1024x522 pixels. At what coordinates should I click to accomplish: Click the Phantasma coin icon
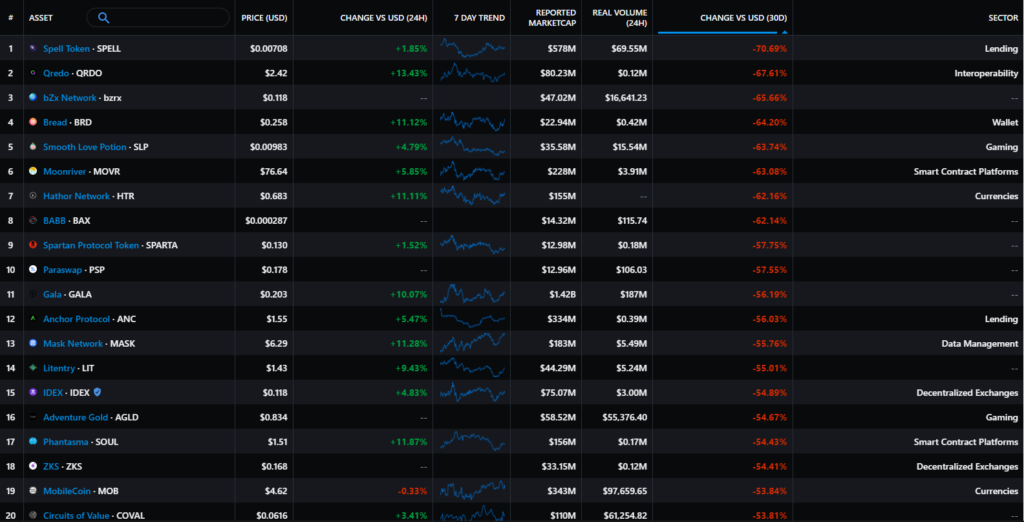click(x=33, y=441)
